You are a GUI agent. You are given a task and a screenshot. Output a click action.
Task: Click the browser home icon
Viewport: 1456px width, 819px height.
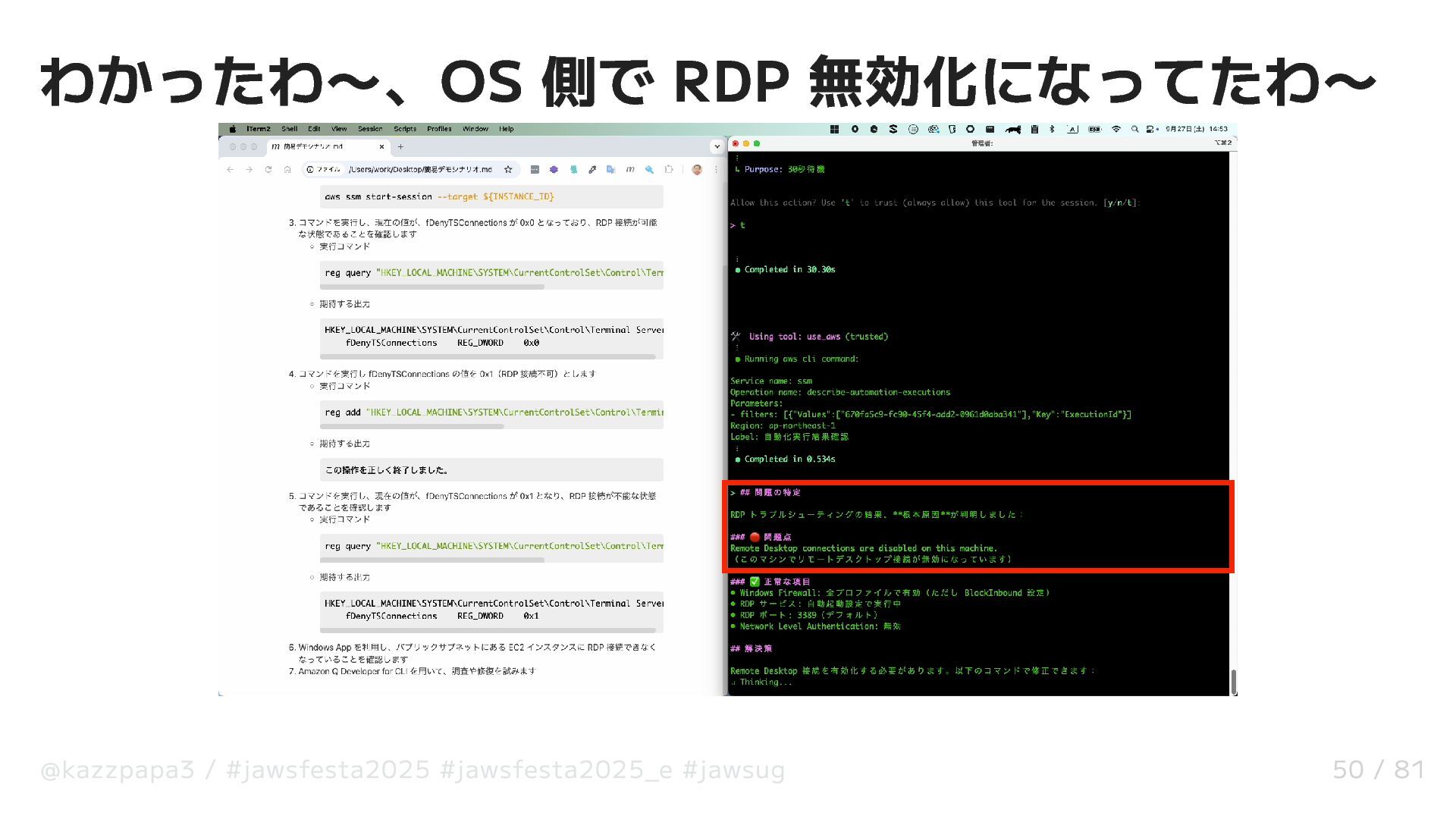[287, 170]
